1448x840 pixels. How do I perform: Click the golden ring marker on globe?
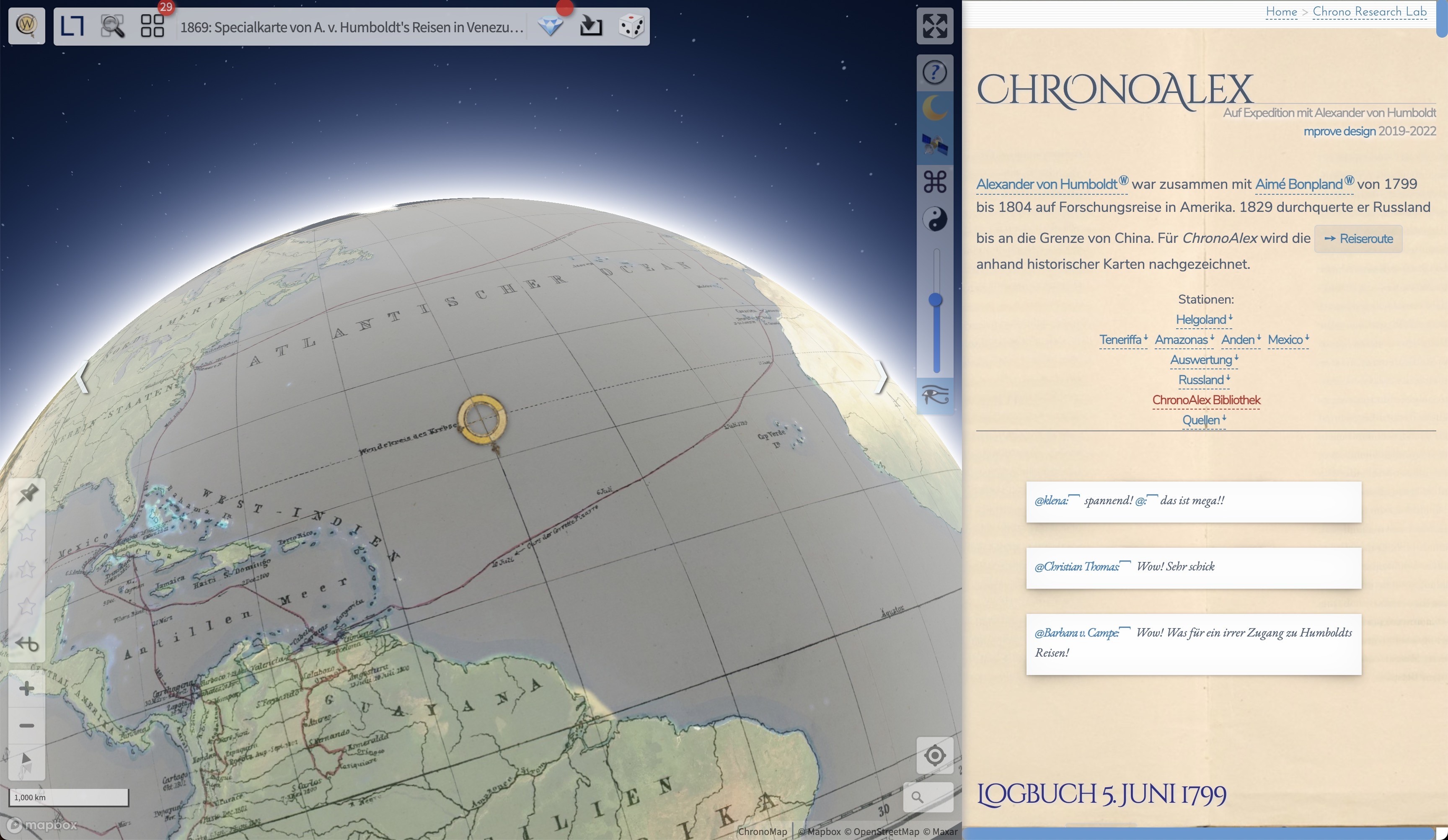point(482,420)
